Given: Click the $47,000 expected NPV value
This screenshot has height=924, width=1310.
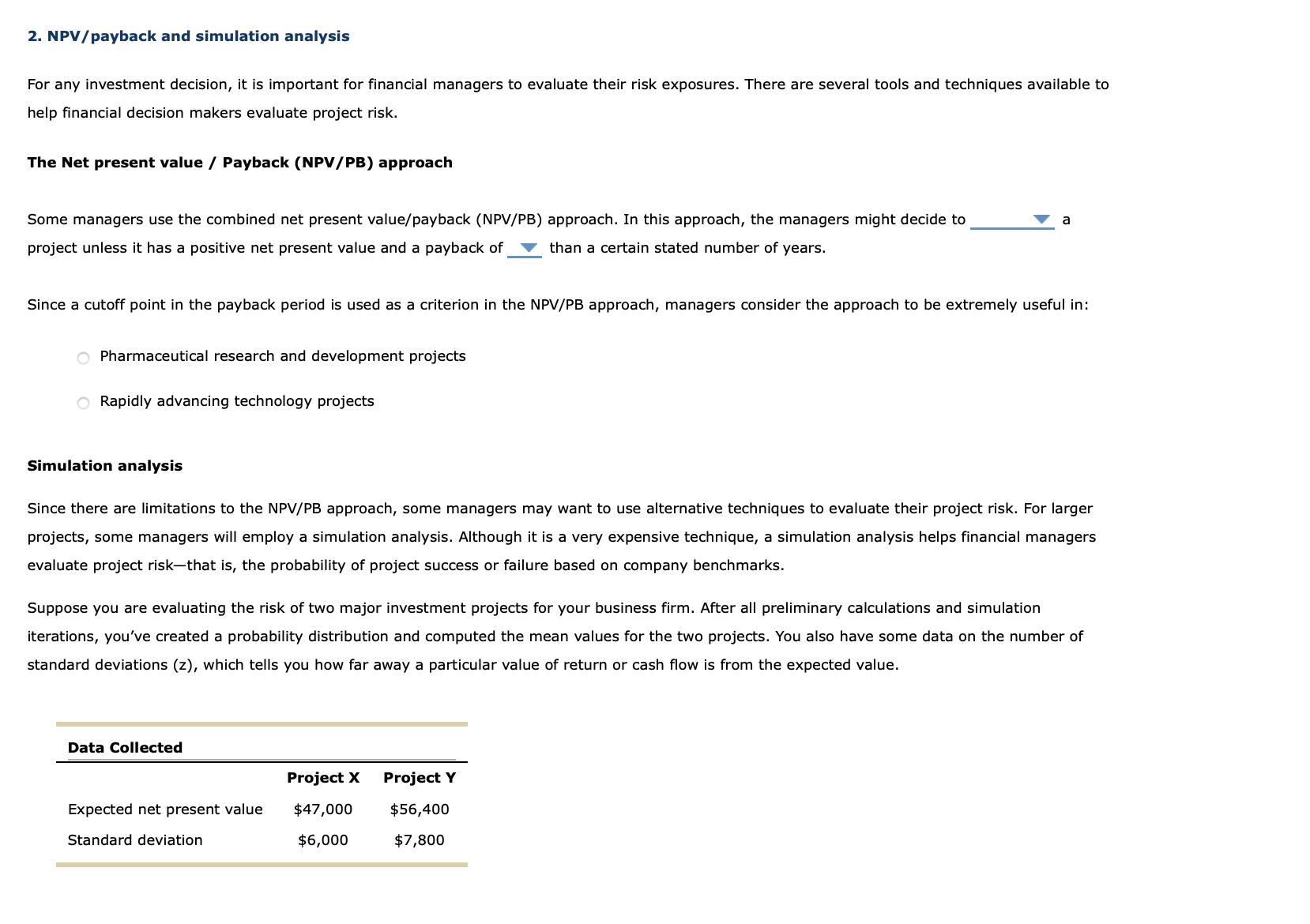Looking at the screenshot, I should click(x=322, y=809).
